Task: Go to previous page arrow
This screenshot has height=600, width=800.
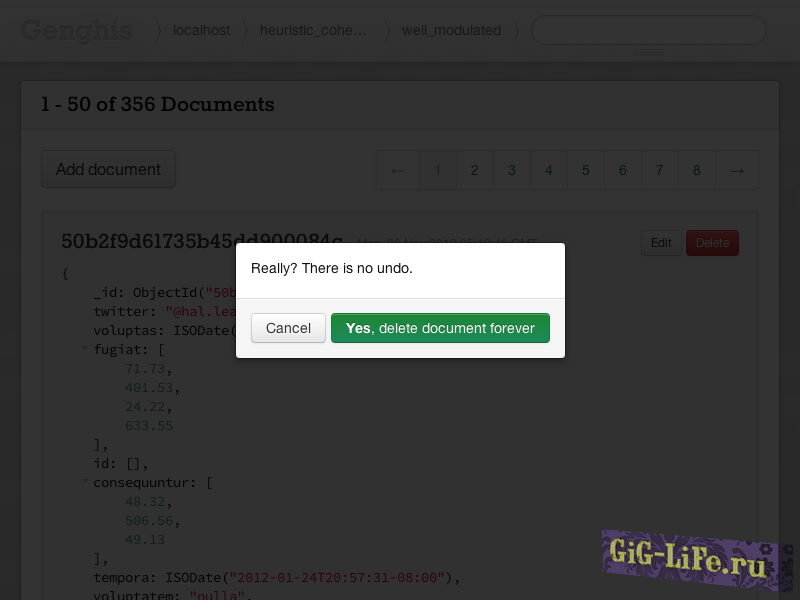Action: pyautogui.click(x=398, y=170)
